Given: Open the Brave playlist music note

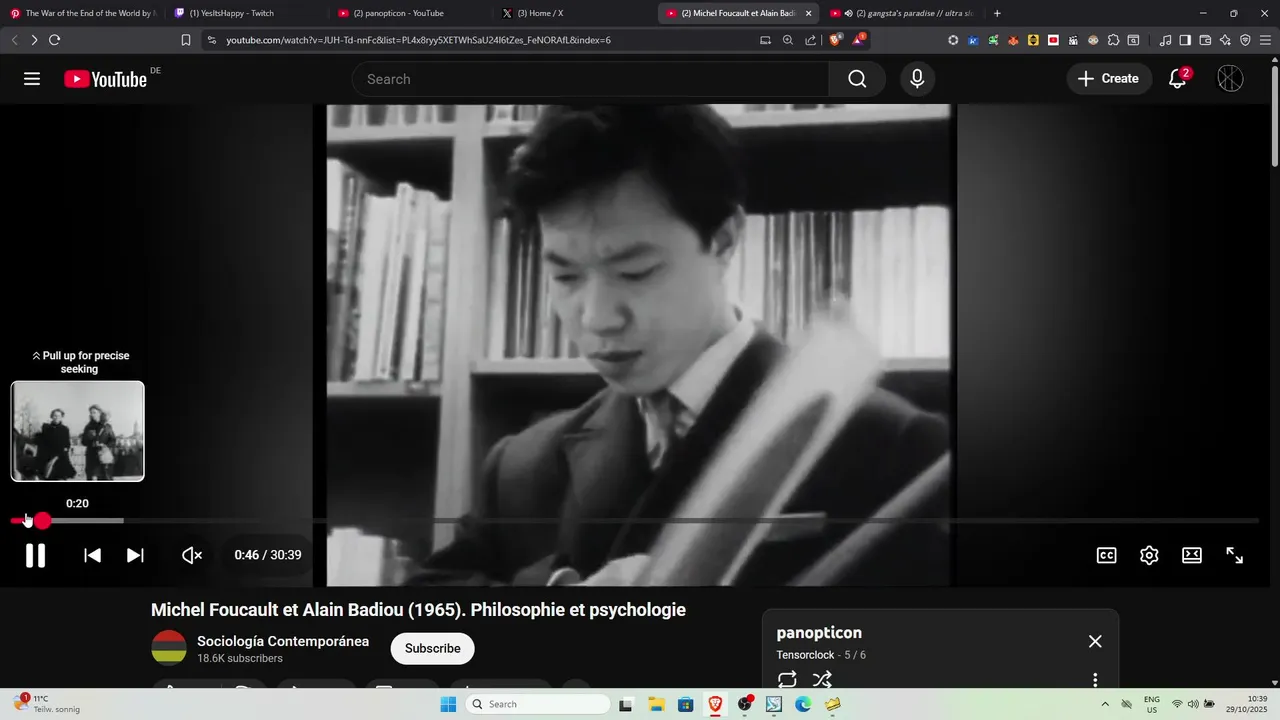Looking at the screenshot, I should coord(1165,40).
